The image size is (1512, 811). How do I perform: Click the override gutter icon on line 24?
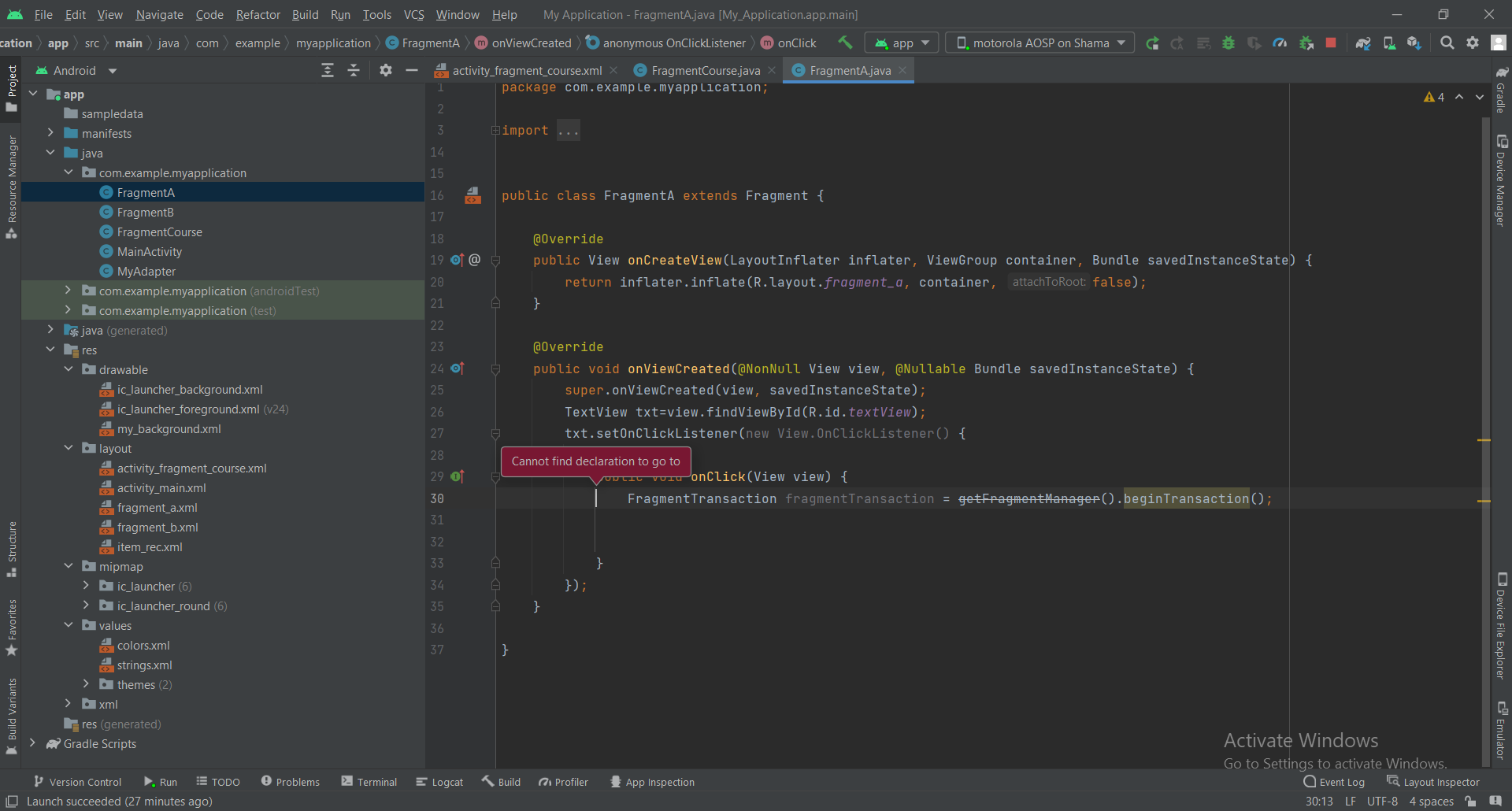click(x=458, y=368)
